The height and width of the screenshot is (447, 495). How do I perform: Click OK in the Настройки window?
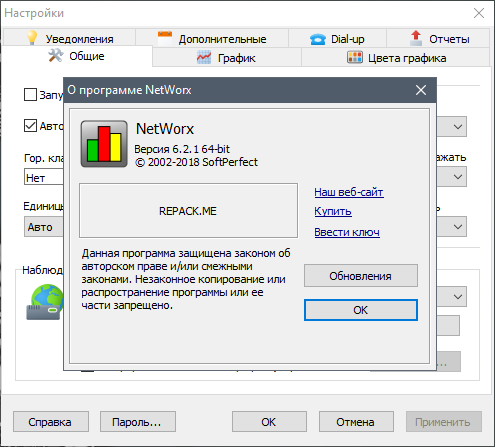269,422
